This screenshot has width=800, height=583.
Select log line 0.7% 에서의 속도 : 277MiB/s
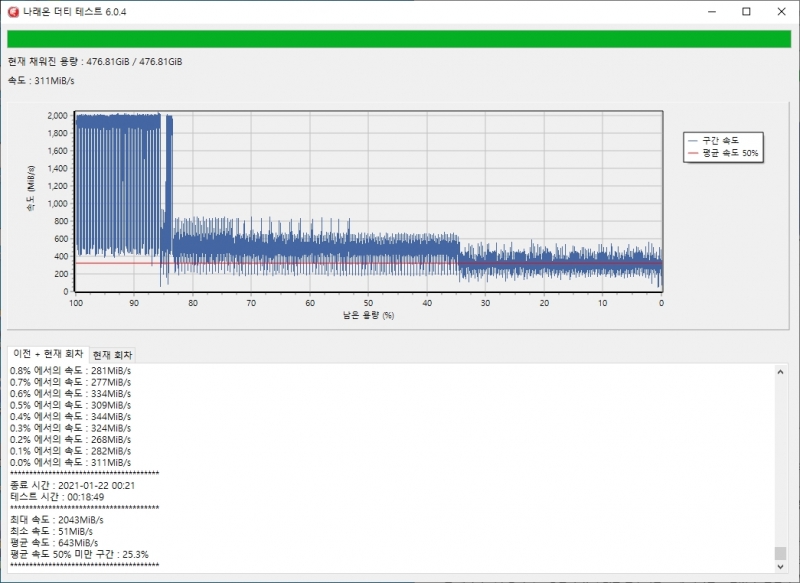70,382
